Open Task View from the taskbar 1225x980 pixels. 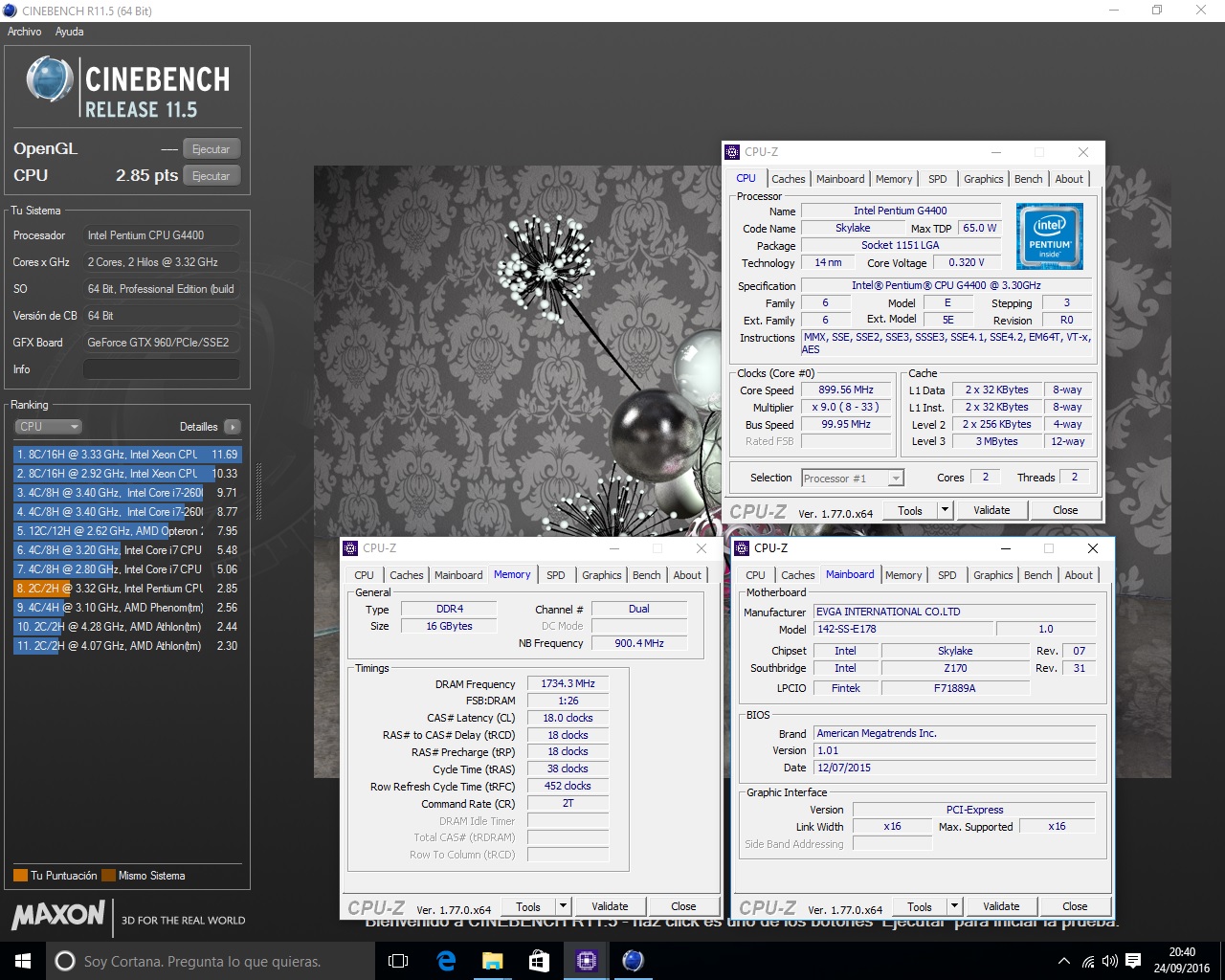pyautogui.click(x=398, y=961)
